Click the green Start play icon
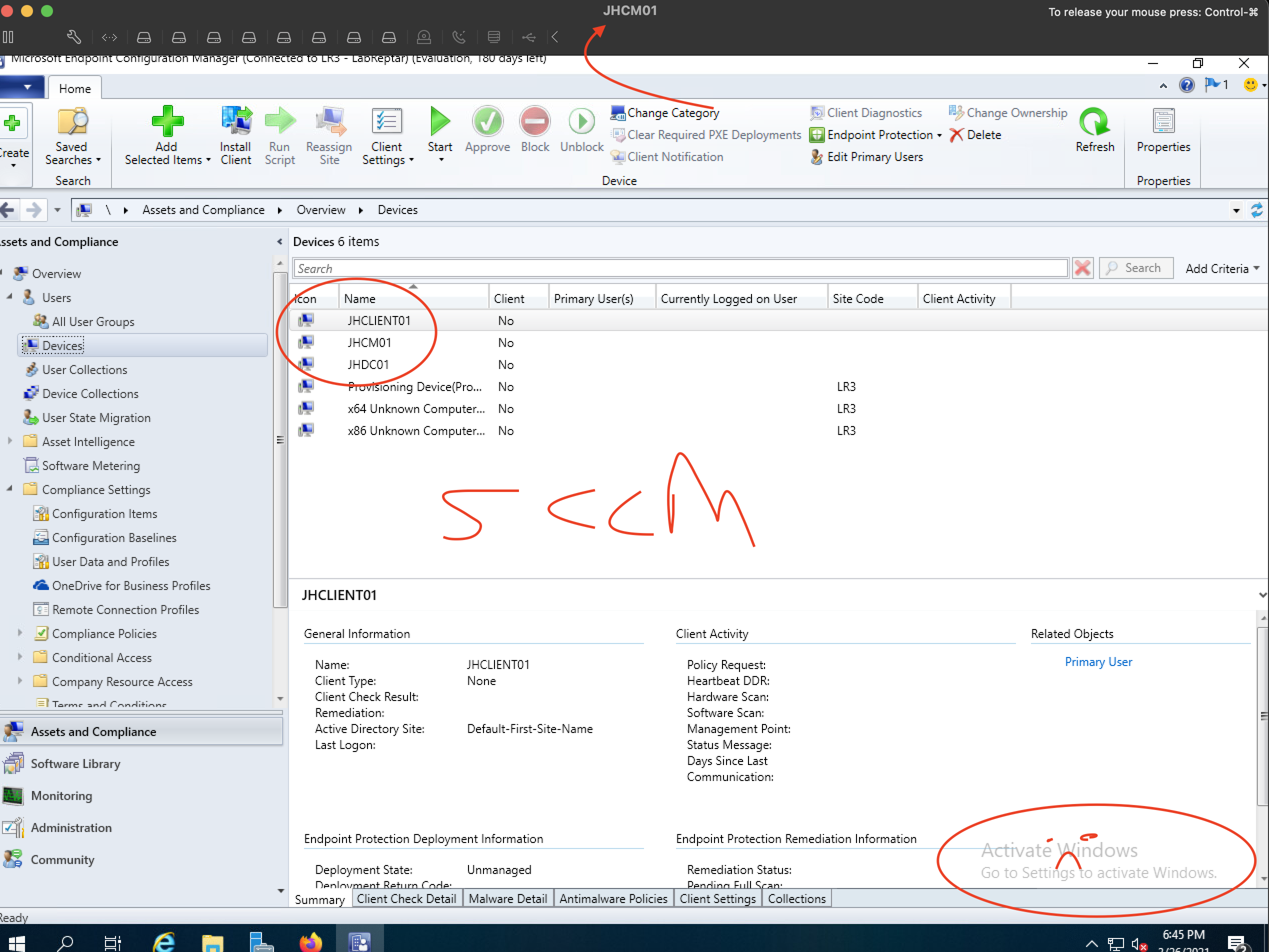This screenshot has width=1269, height=952. click(440, 121)
